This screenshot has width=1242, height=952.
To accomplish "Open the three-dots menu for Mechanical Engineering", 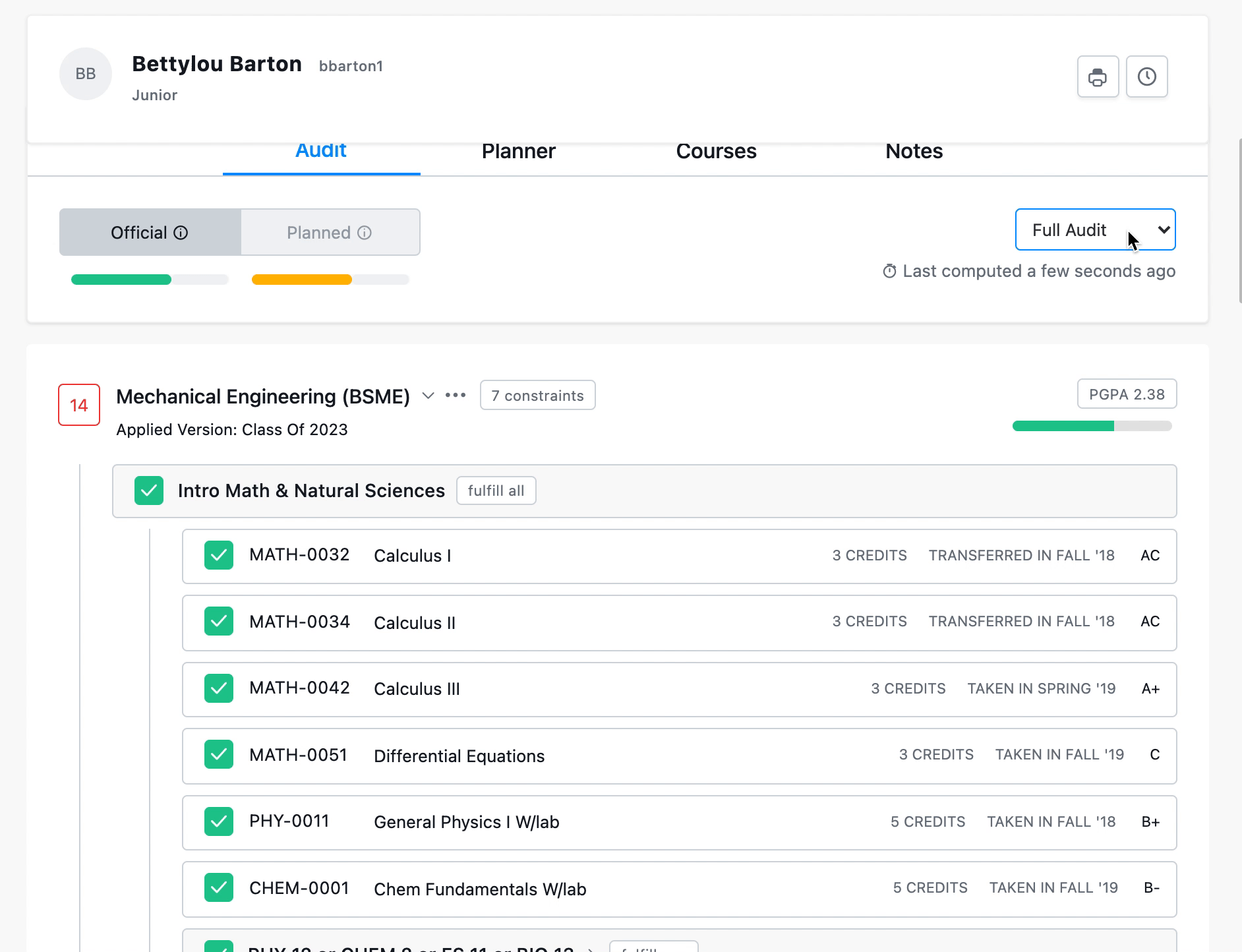I will coord(456,396).
